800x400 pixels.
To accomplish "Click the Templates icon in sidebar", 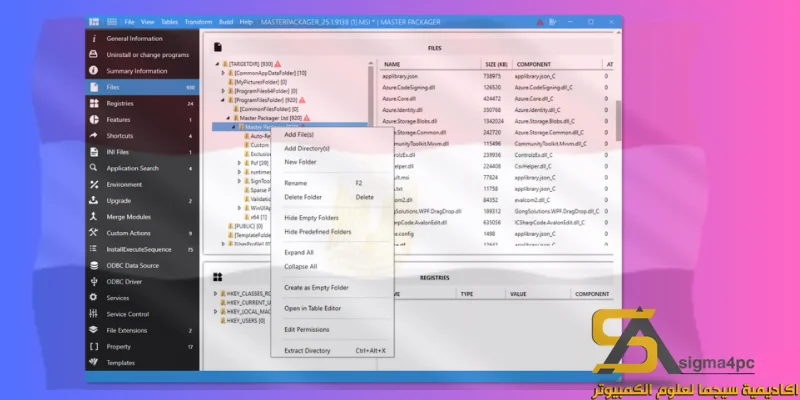I will point(93,363).
